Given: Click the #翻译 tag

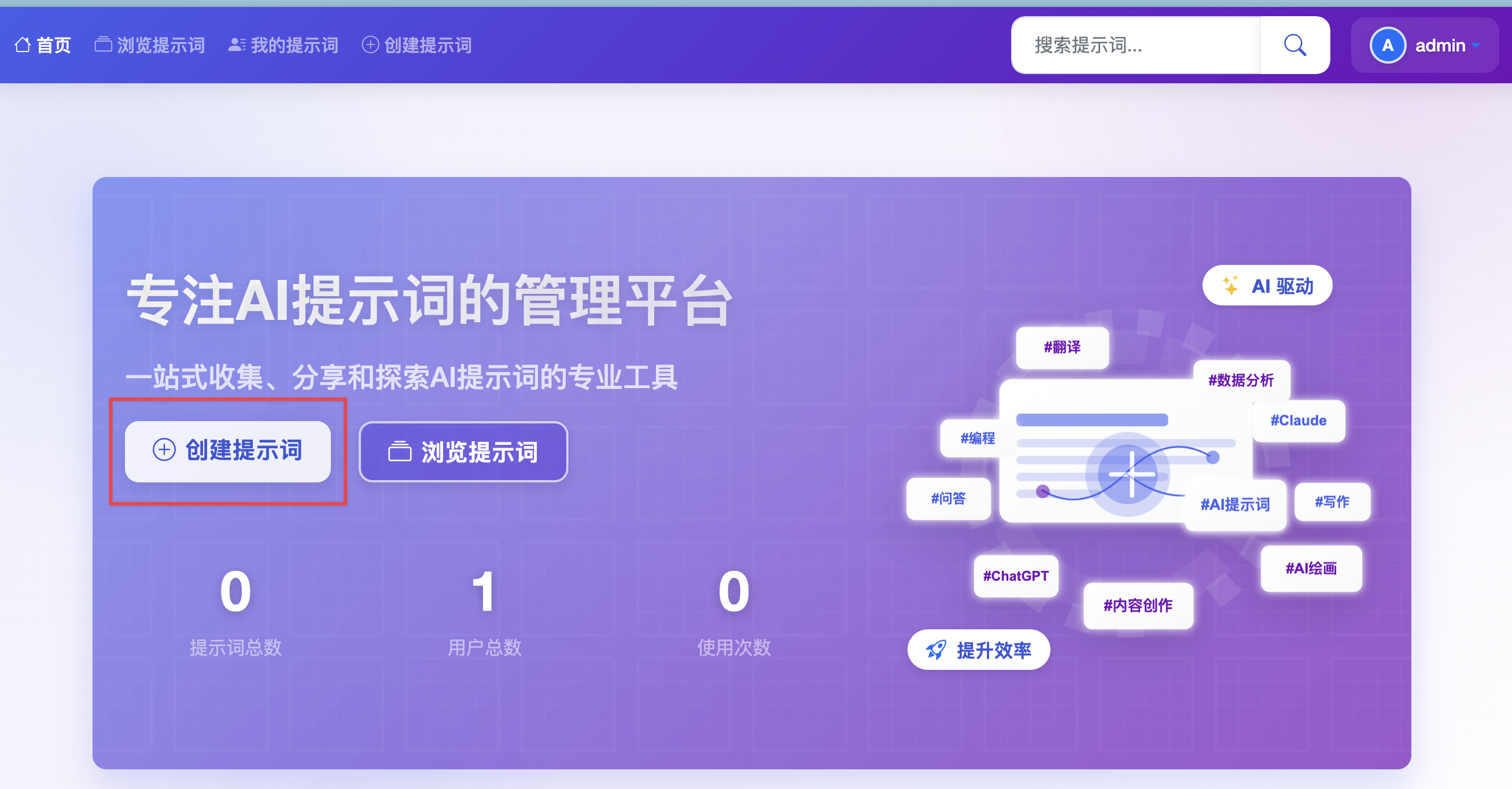Looking at the screenshot, I should click(1063, 348).
